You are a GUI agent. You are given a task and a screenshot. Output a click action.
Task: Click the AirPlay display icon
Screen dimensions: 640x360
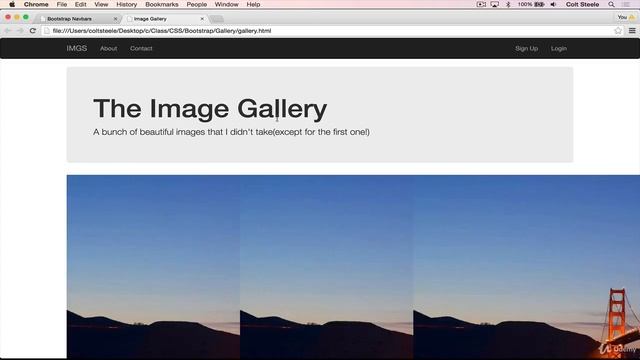coord(495,4)
